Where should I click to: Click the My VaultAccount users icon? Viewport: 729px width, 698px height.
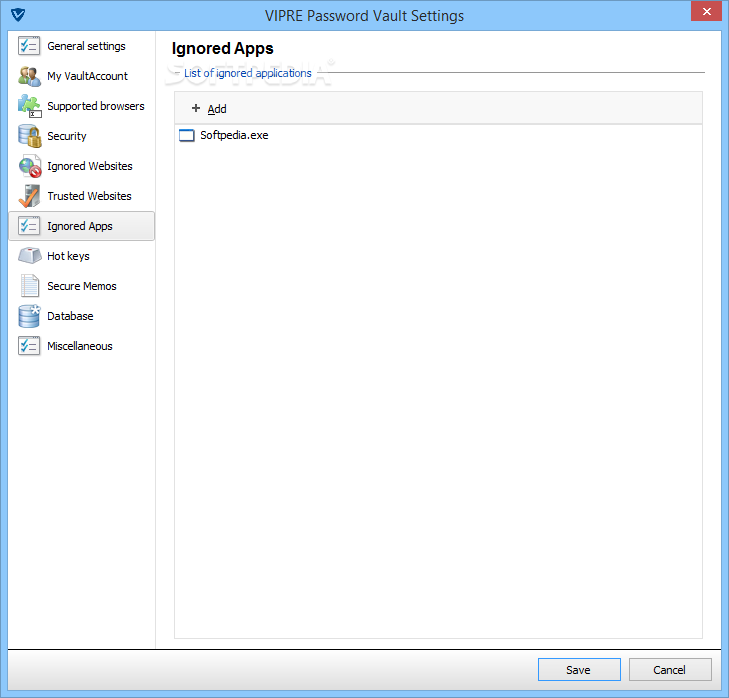29,76
